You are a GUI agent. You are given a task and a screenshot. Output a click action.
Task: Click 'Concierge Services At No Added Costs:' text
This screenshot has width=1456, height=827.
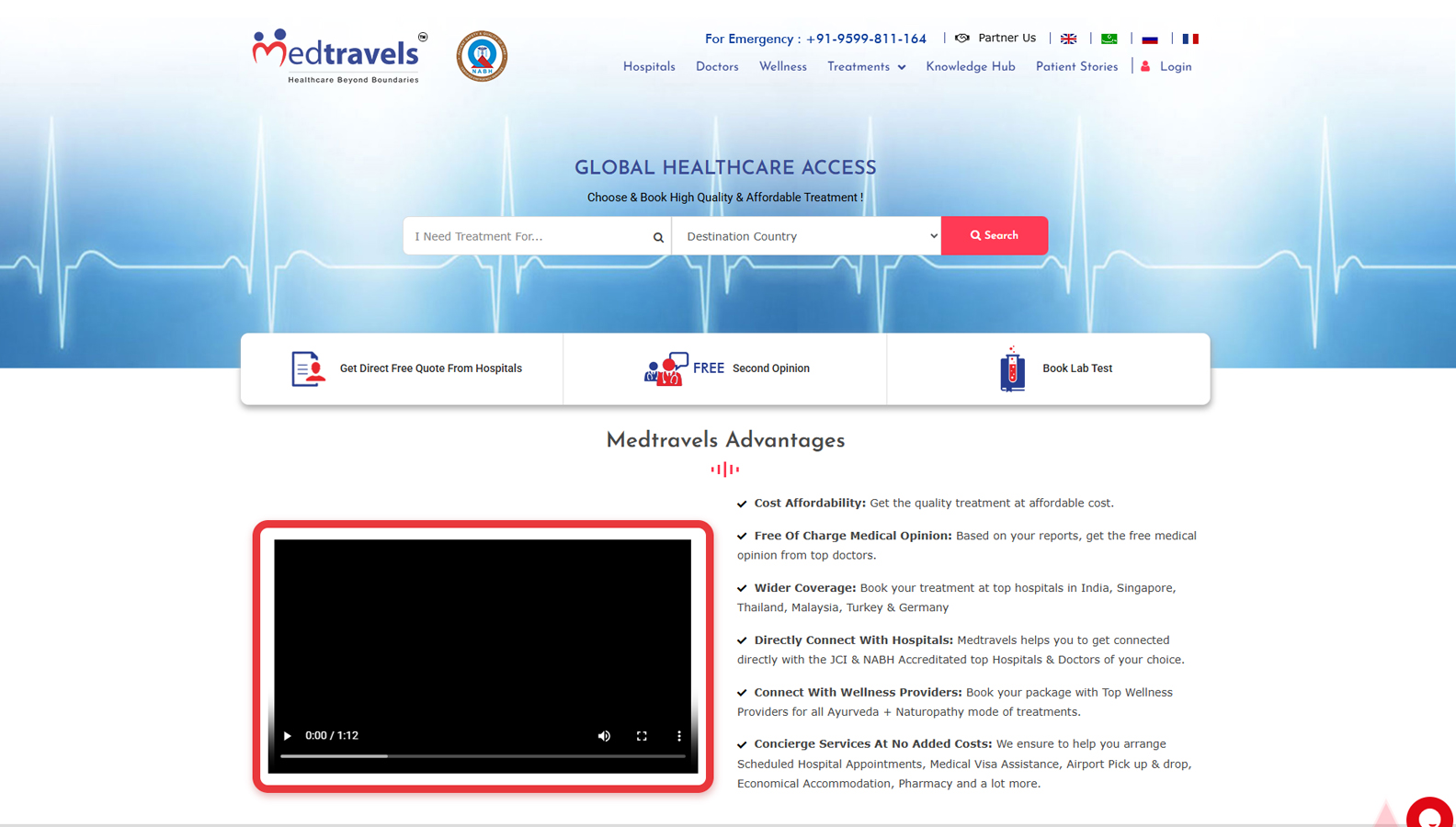pos(873,743)
